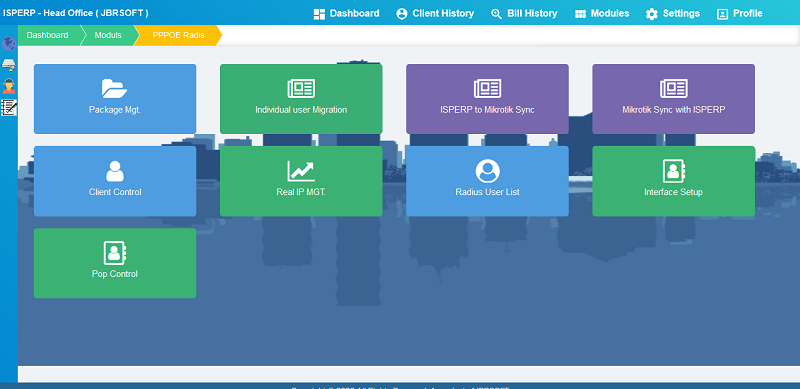Open Mikrotik Sync with ISPERP tile
Screen dimensions: 800x389
[673, 99]
